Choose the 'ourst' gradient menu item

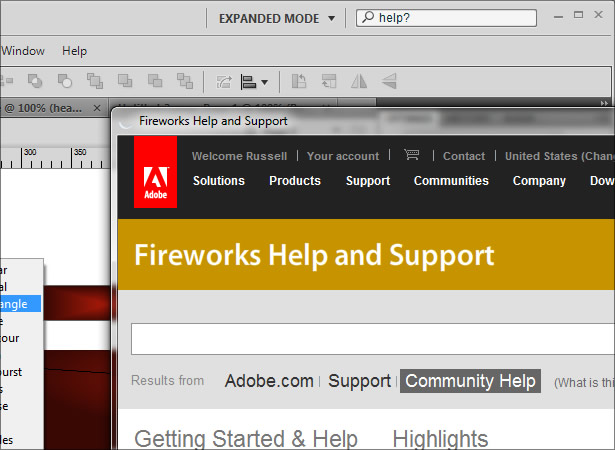coord(22,372)
